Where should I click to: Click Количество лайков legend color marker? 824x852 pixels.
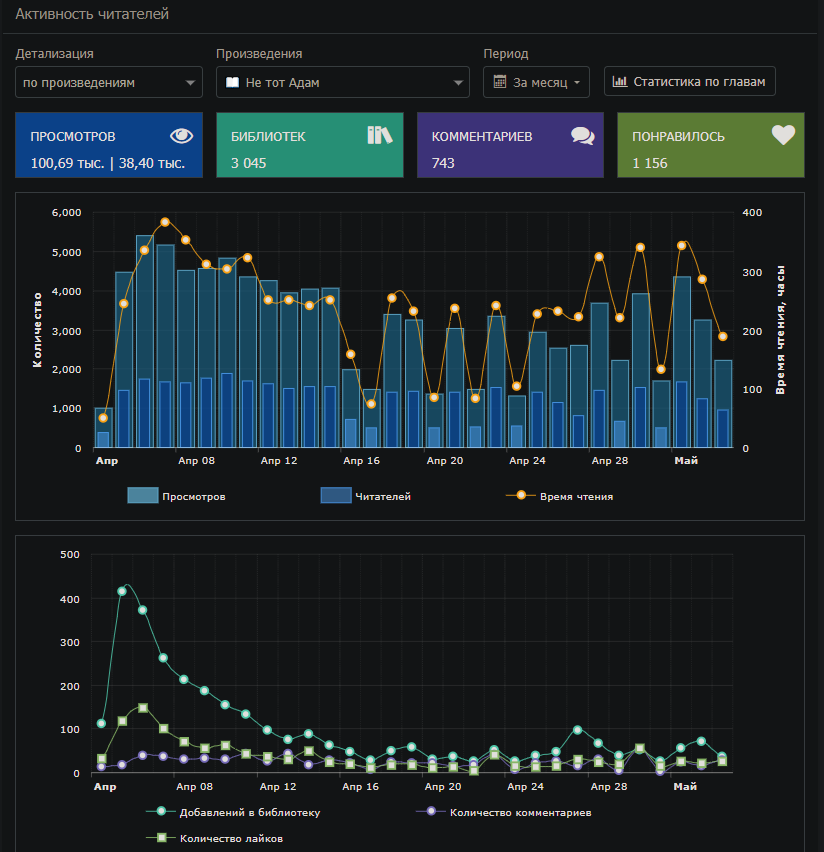coord(157,838)
